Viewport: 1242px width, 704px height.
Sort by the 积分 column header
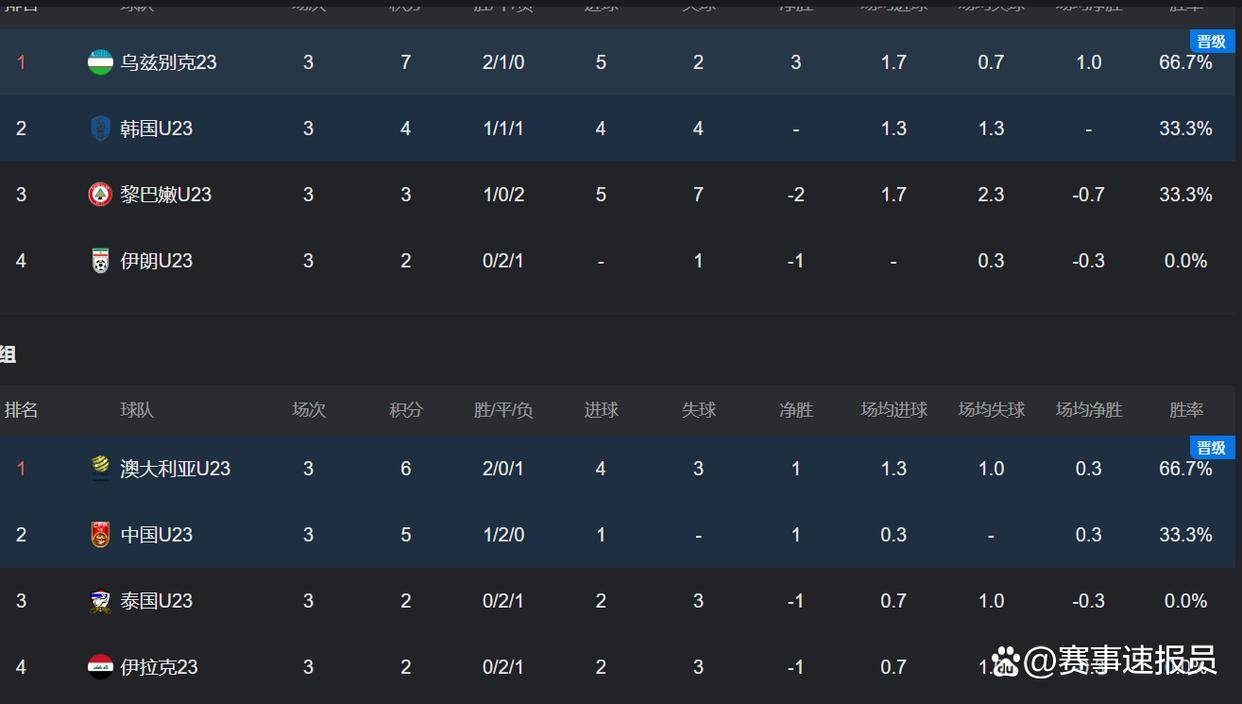coord(406,410)
